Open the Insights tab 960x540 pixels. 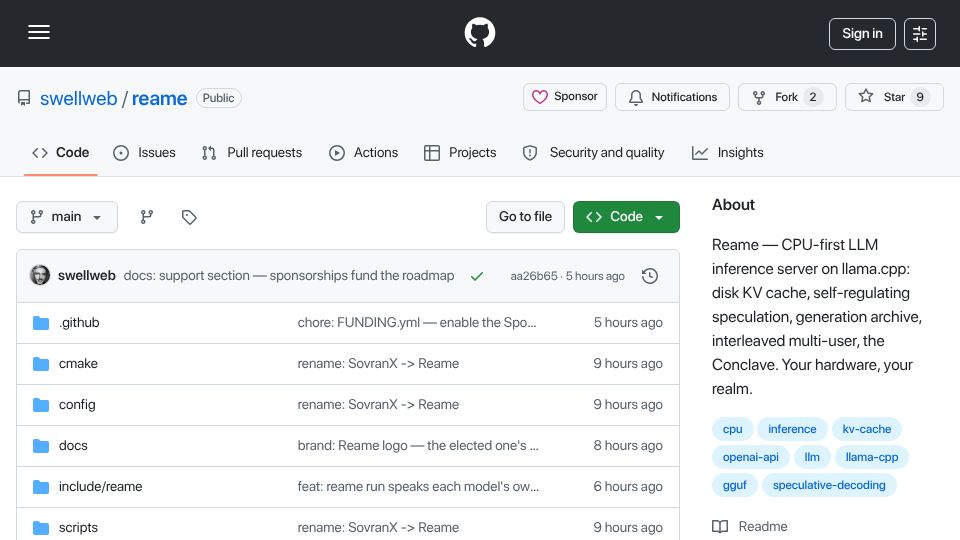click(x=727, y=152)
